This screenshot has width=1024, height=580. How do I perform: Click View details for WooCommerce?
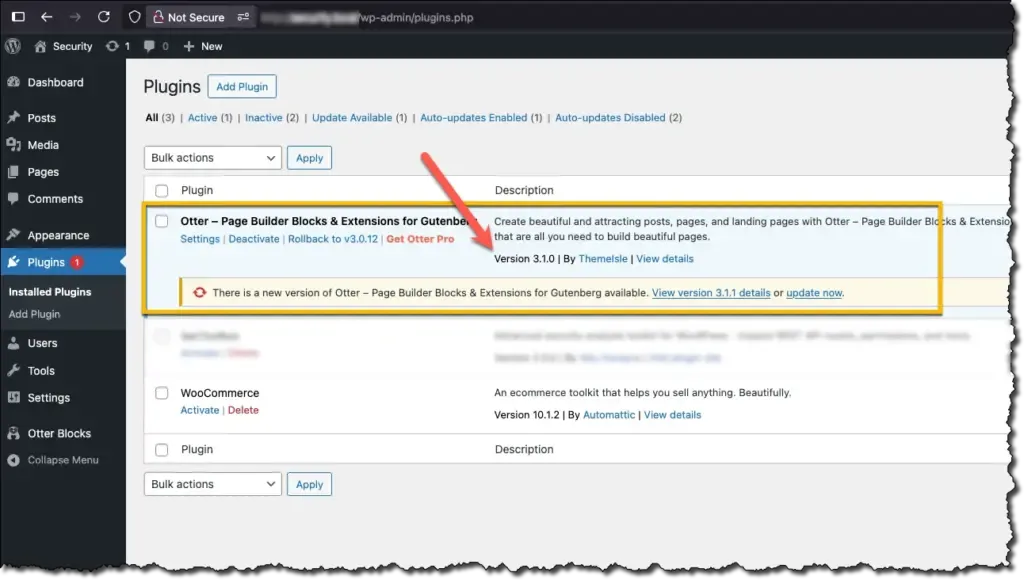coord(672,415)
